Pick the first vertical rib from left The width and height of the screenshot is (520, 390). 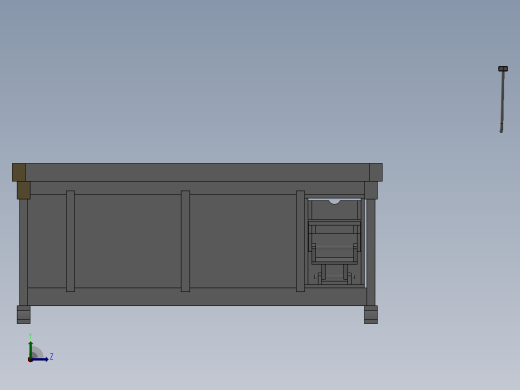point(70,241)
